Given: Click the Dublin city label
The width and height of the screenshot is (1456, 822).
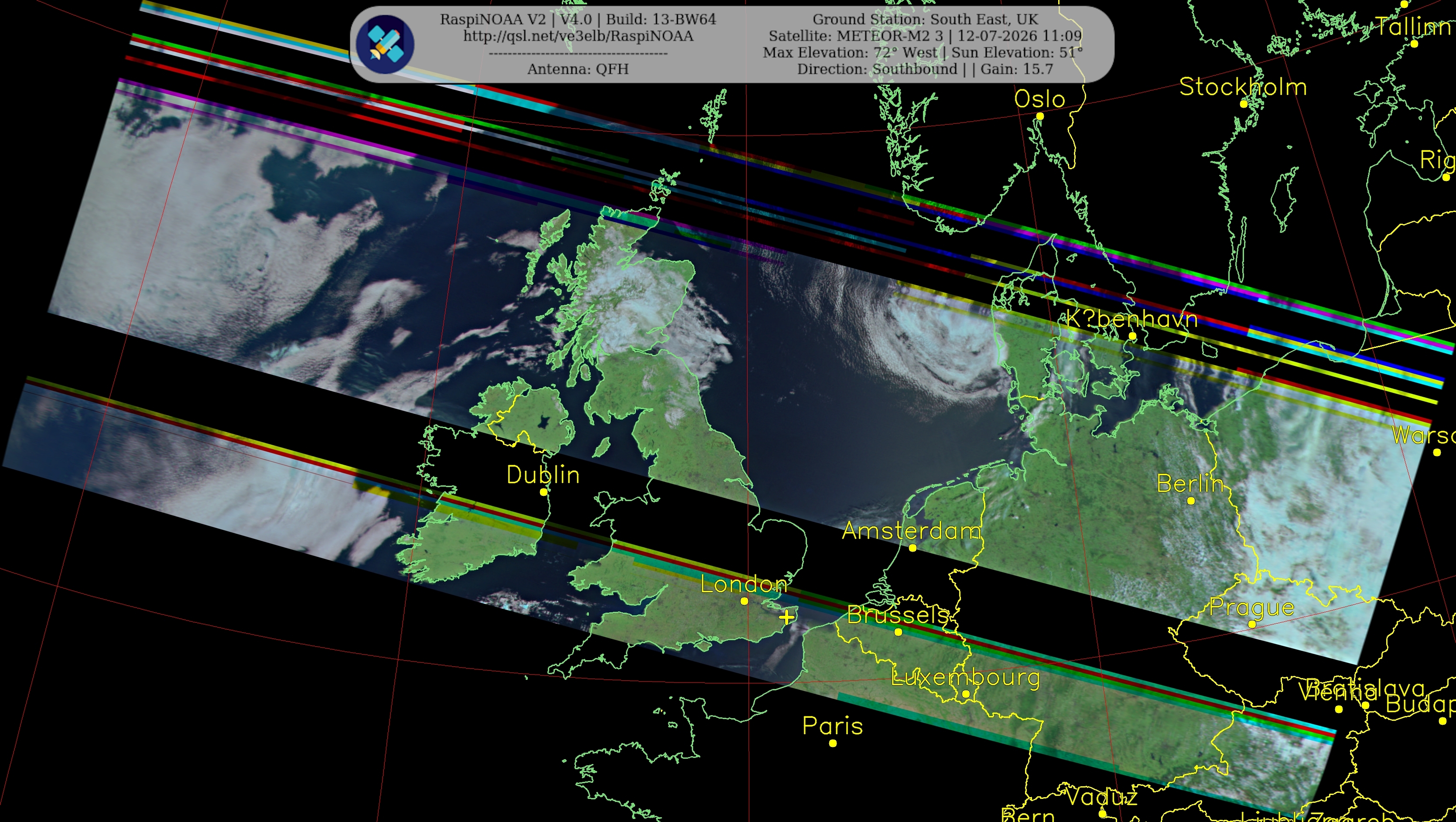Looking at the screenshot, I should 543,475.
